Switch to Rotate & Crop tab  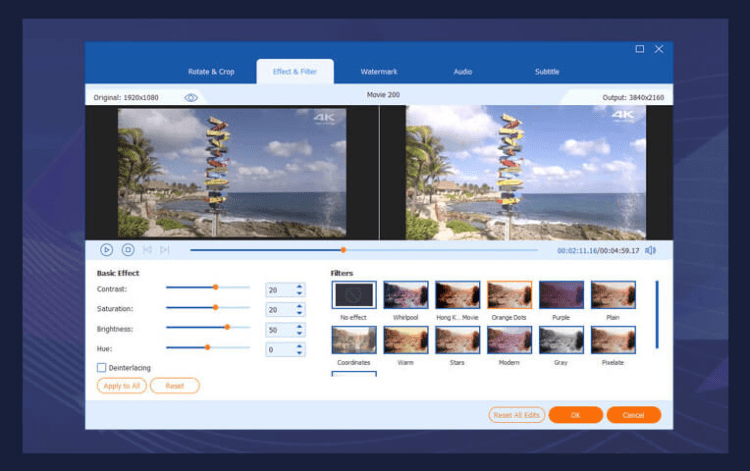(211, 72)
